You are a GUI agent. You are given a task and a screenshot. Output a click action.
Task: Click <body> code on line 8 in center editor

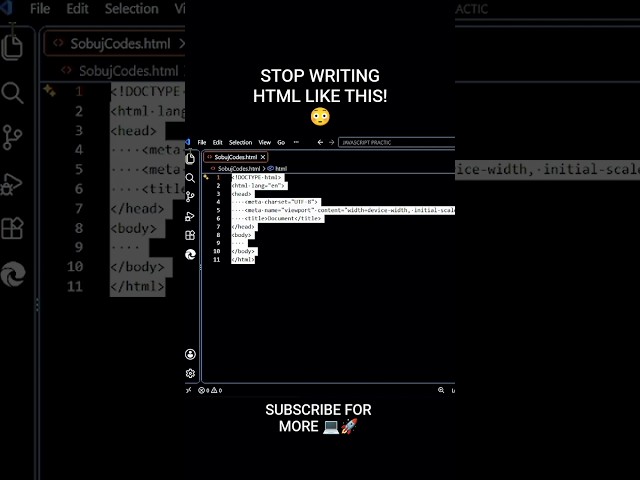(x=242, y=235)
